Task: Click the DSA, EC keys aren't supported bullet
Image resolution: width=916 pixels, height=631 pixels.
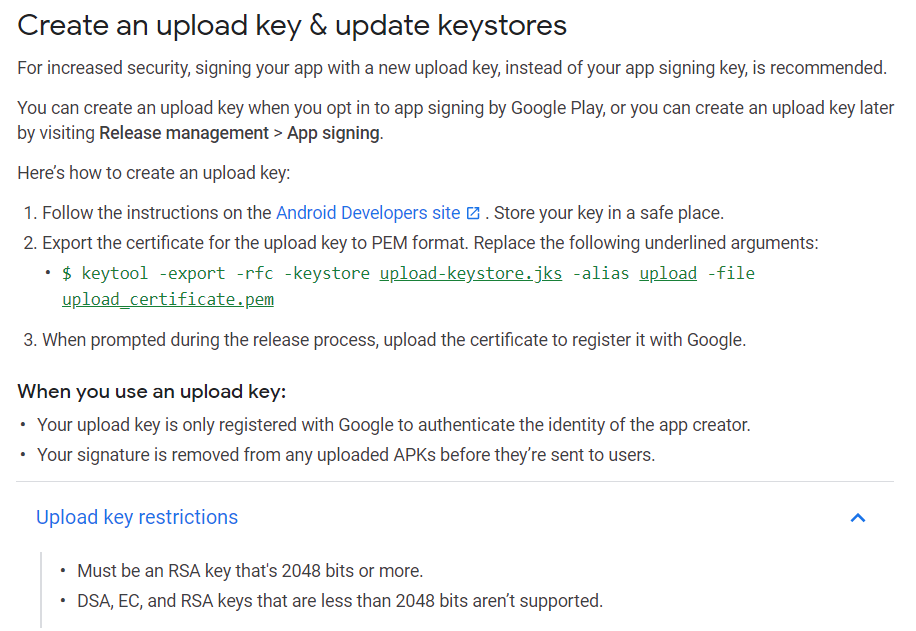Action: 340,601
